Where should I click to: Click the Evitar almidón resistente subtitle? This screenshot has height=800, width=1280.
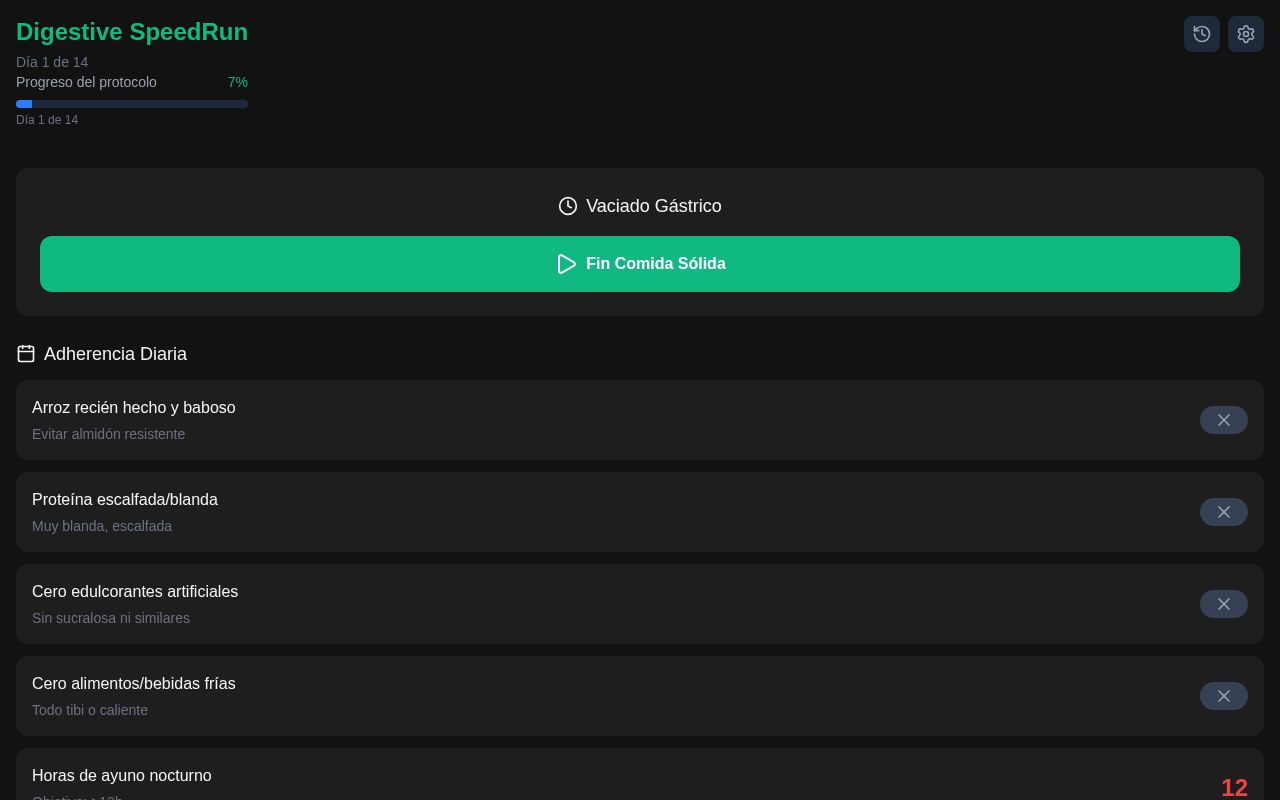tap(108, 434)
